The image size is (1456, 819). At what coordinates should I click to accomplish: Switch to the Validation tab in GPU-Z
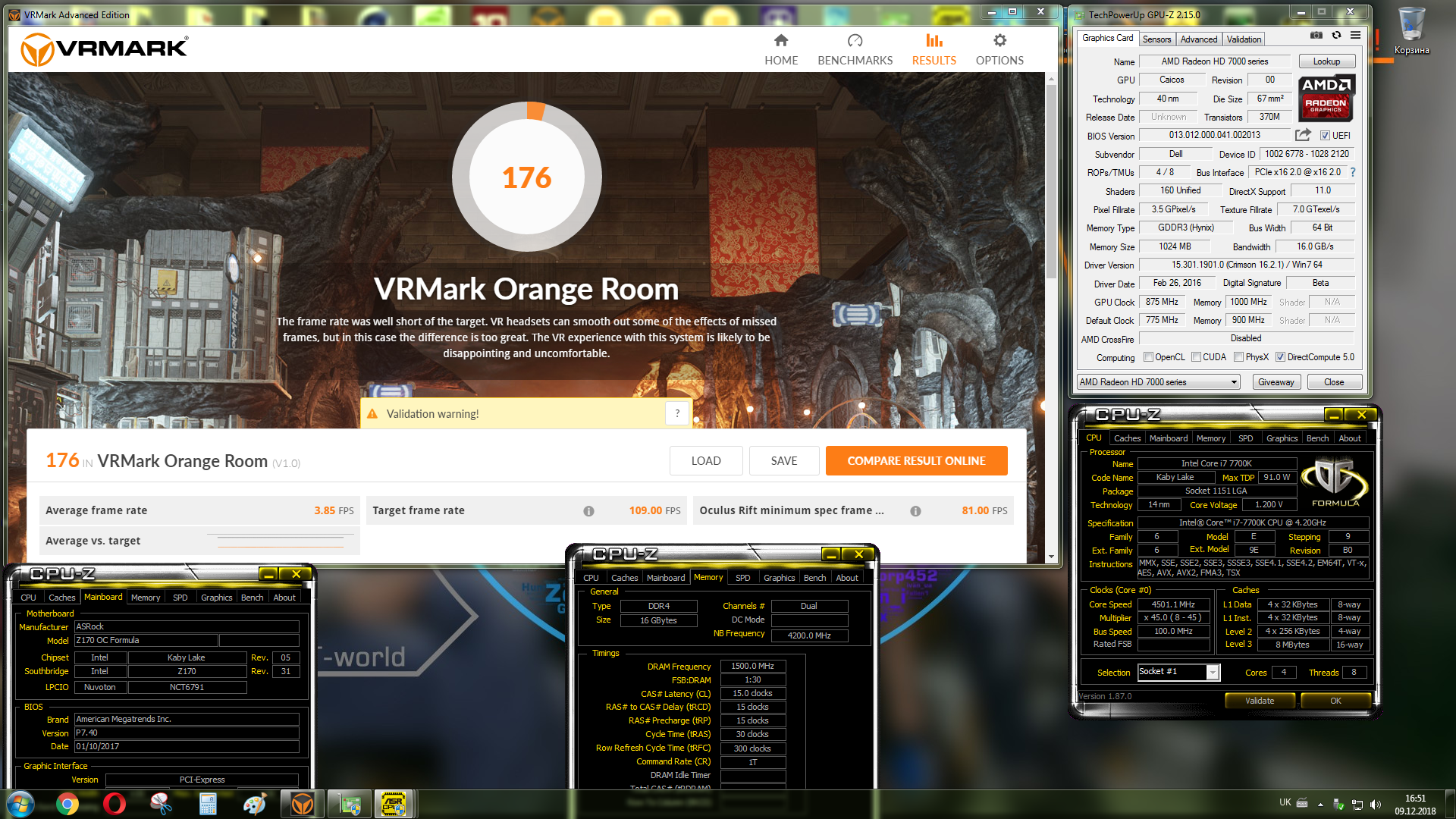(1244, 39)
